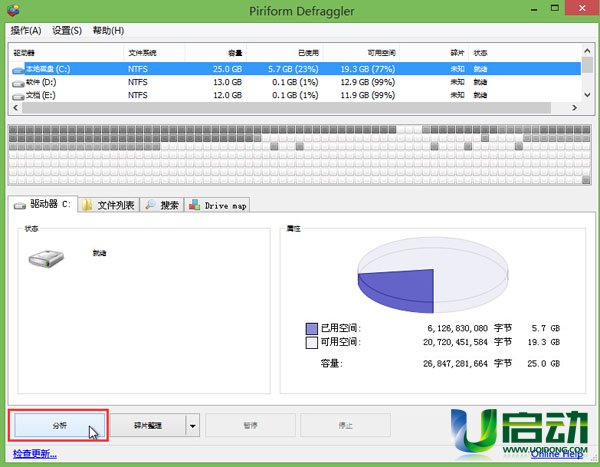Open the 操作(A) menu
Viewport: 600px width, 467px height.
[26, 31]
